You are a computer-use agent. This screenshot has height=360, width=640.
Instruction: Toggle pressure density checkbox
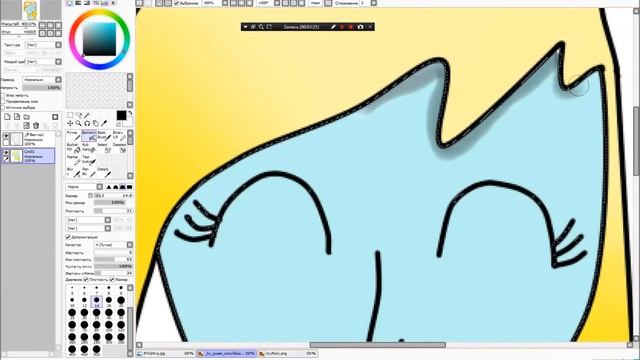pos(86,280)
